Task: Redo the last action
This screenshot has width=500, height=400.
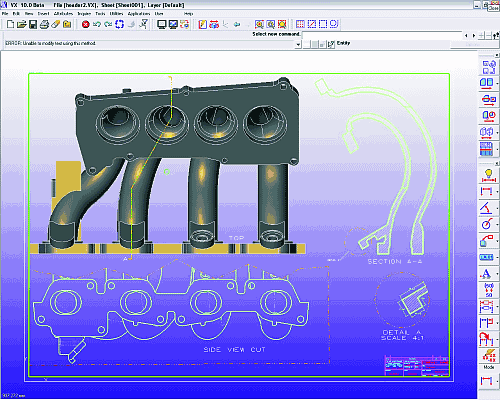Action: pos(108,24)
